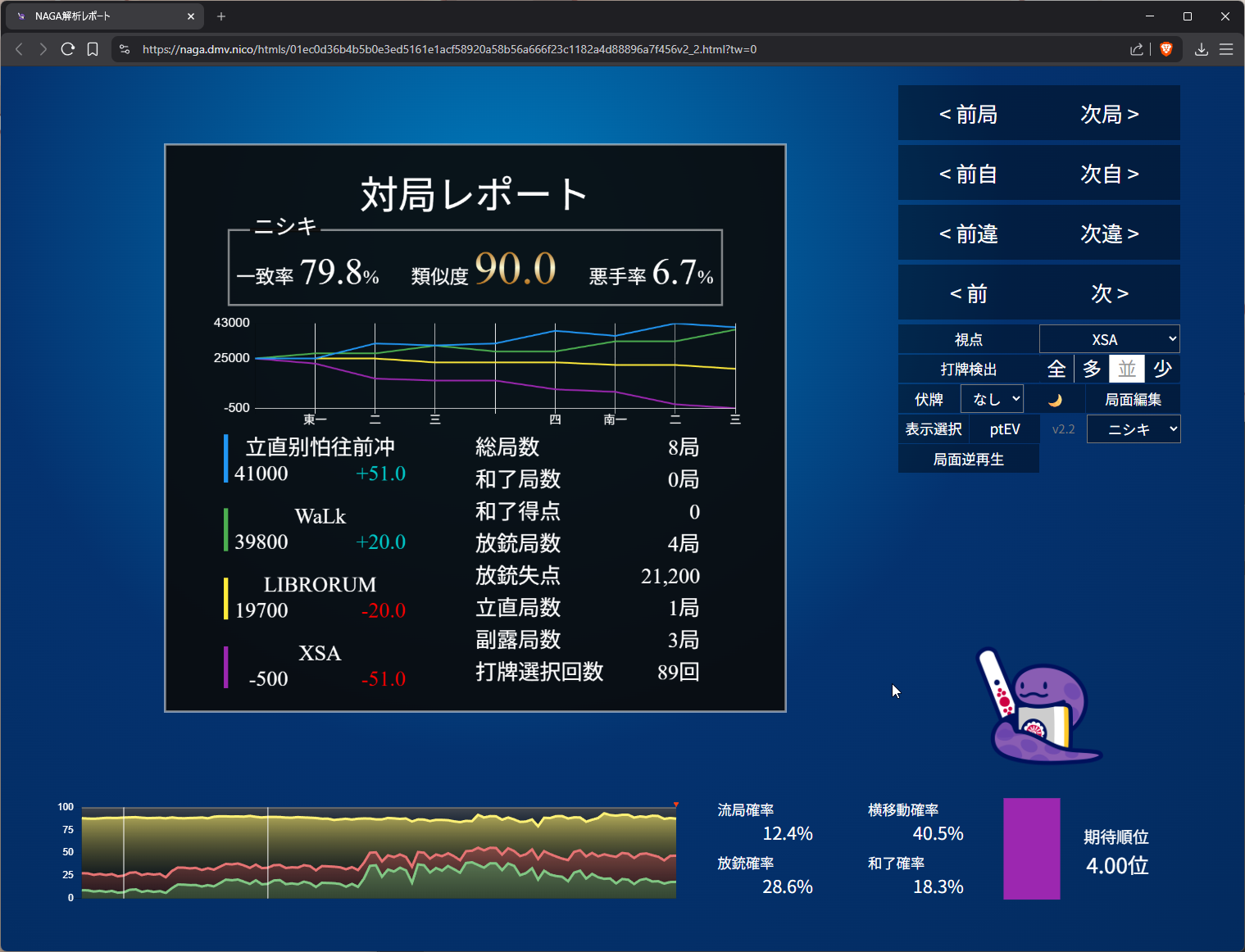Open the 視点 XSA player dropdown

[x=1109, y=339]
